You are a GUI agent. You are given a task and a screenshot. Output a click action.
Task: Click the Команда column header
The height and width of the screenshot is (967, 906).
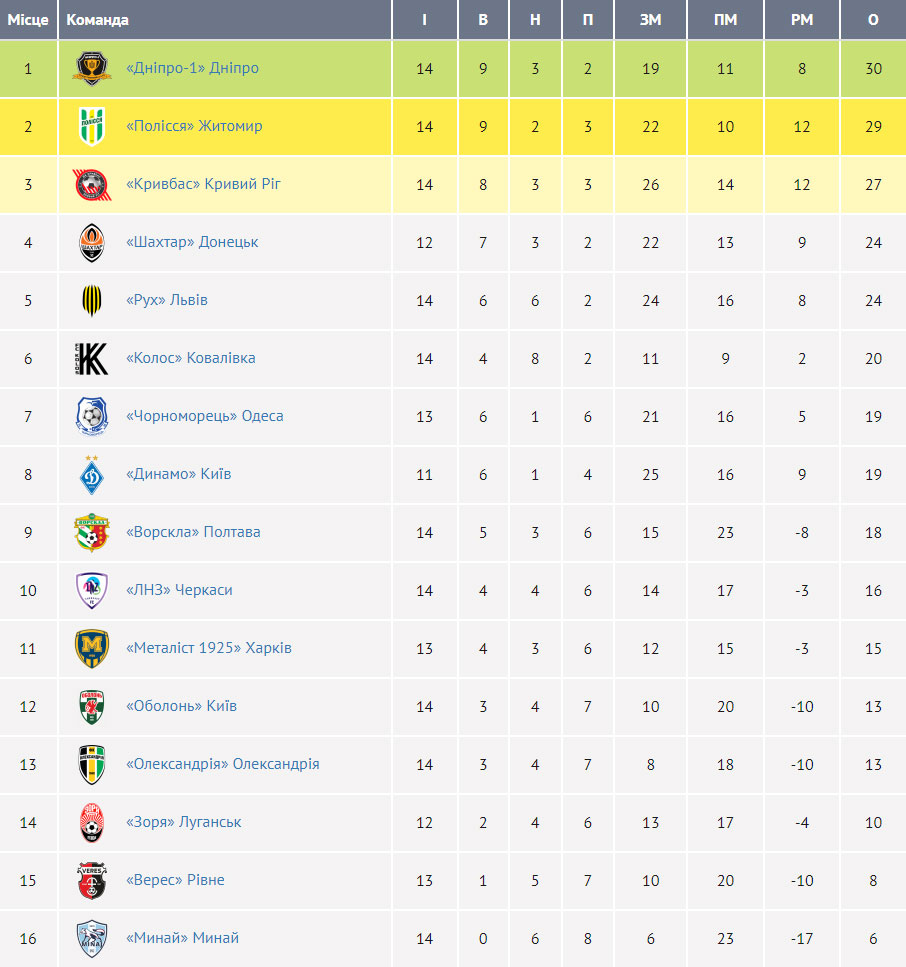(97, 20)
